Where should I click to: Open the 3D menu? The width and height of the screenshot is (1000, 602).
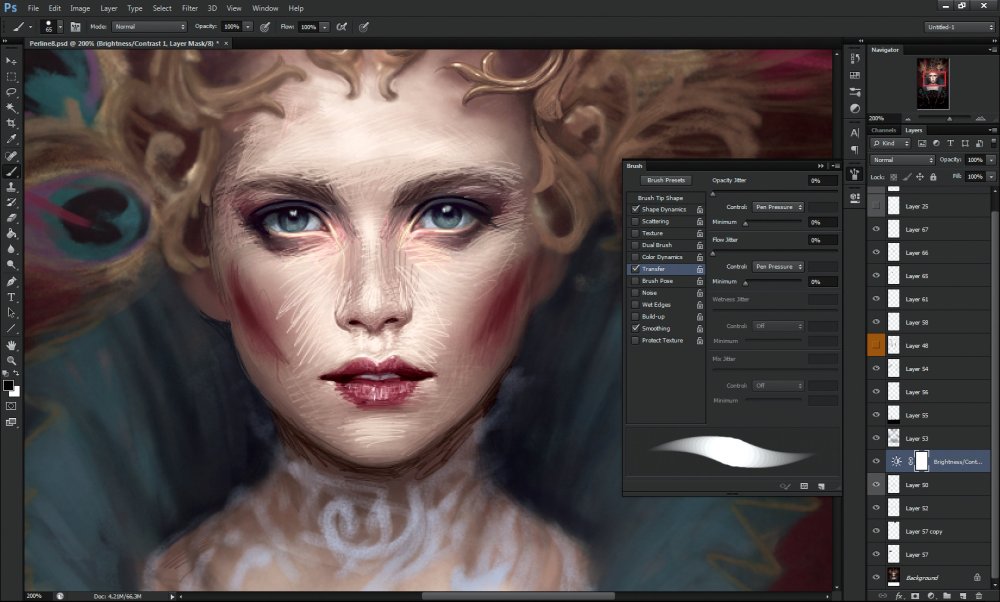(x=212, y=8)
